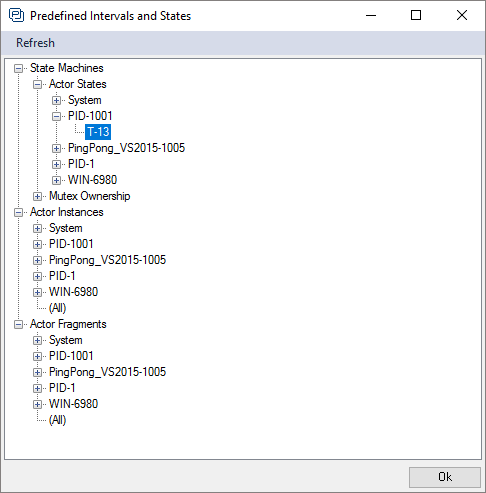Viewport: 486px width, 493px height.
Task: Click the Ok button
Action: (445, 477)
